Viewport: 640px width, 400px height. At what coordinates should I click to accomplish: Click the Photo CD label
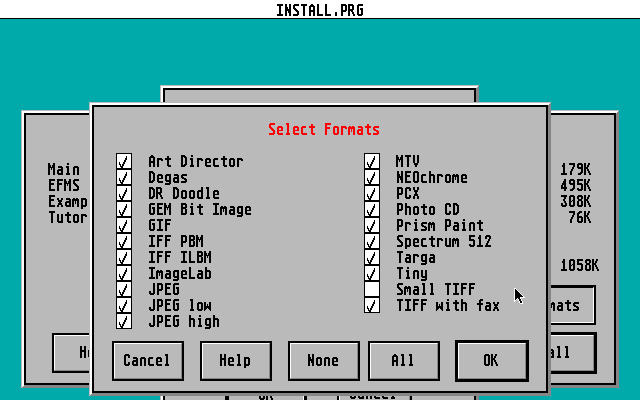click(428, 209)
